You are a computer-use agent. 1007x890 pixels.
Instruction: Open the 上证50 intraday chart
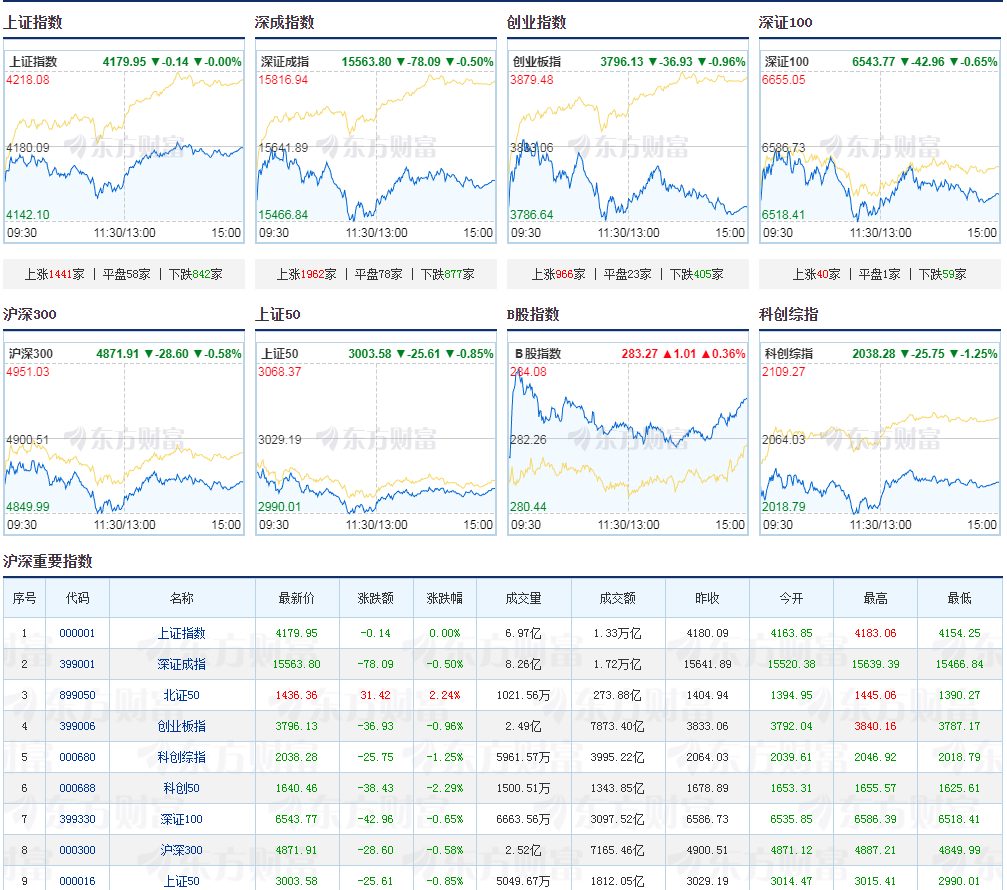click(x=376, y=439)
